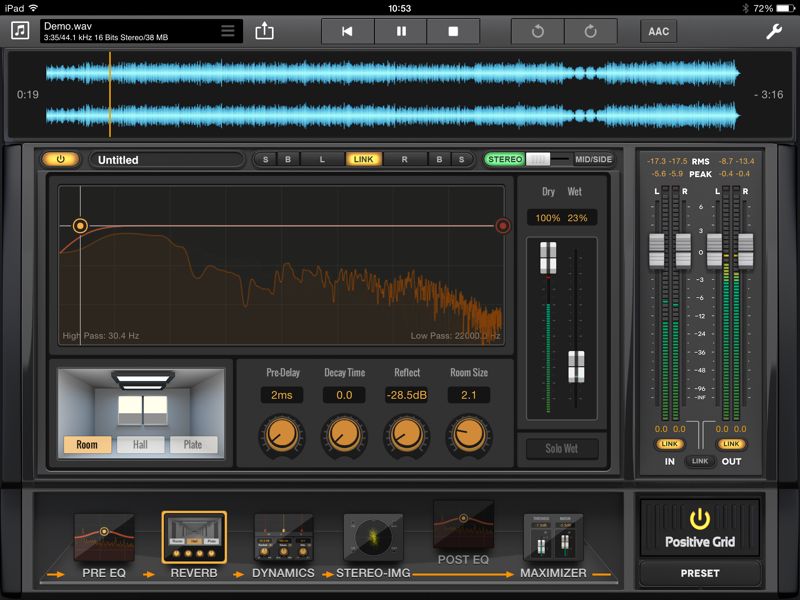Select the Hall reverb type

(140, 444)
